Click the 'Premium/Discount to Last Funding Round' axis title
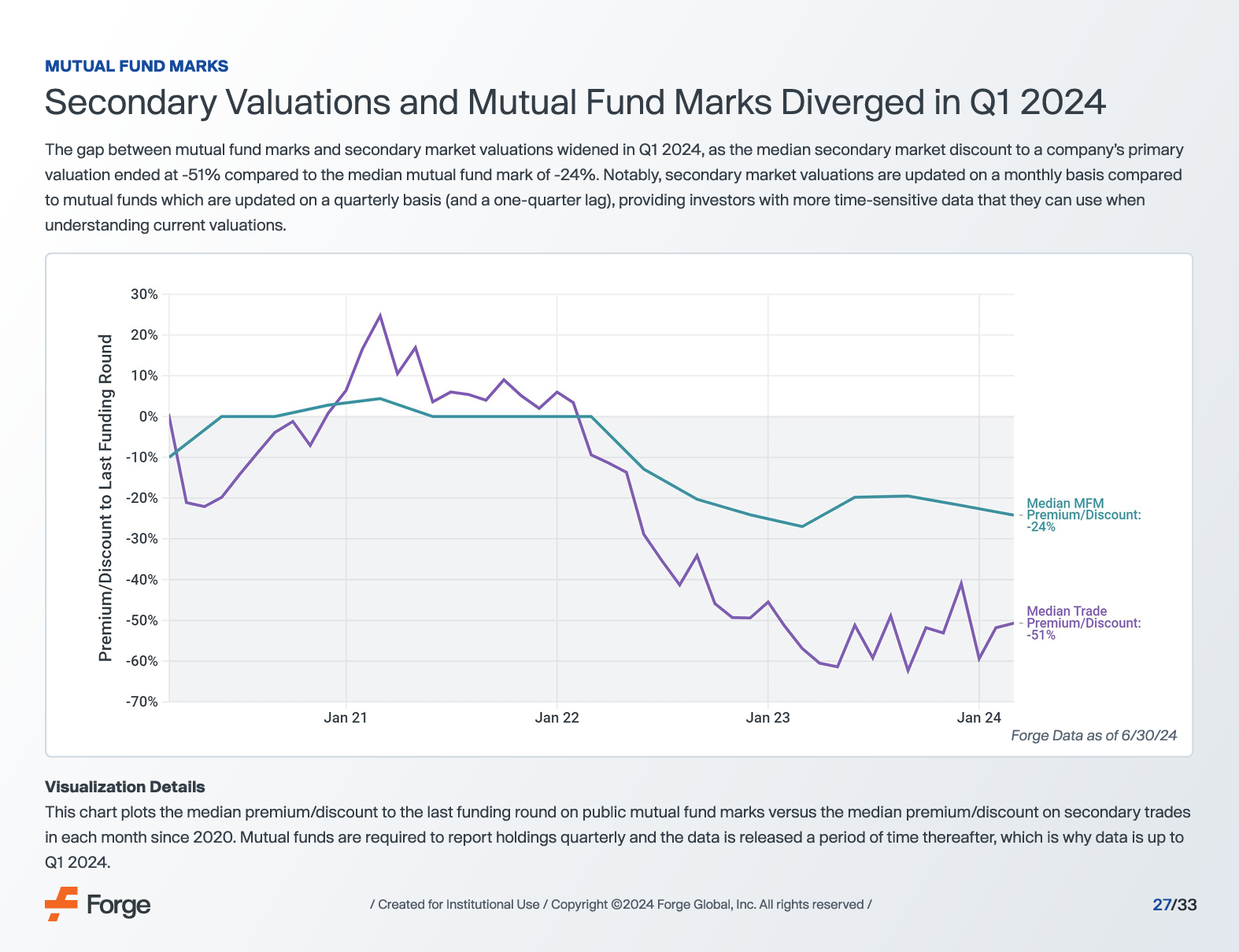 [x=105, y=498]
